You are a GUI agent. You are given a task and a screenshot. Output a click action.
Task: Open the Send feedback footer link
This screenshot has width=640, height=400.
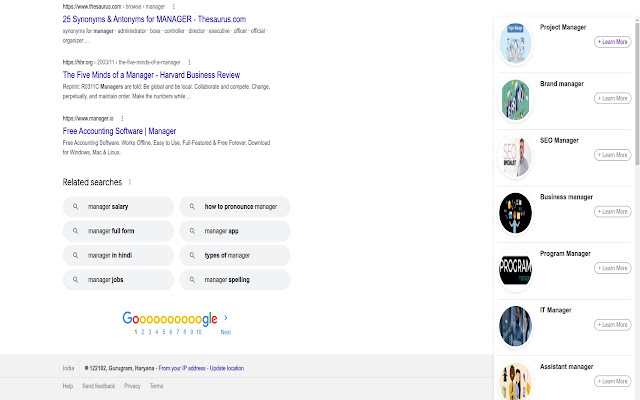pos(98,386)
